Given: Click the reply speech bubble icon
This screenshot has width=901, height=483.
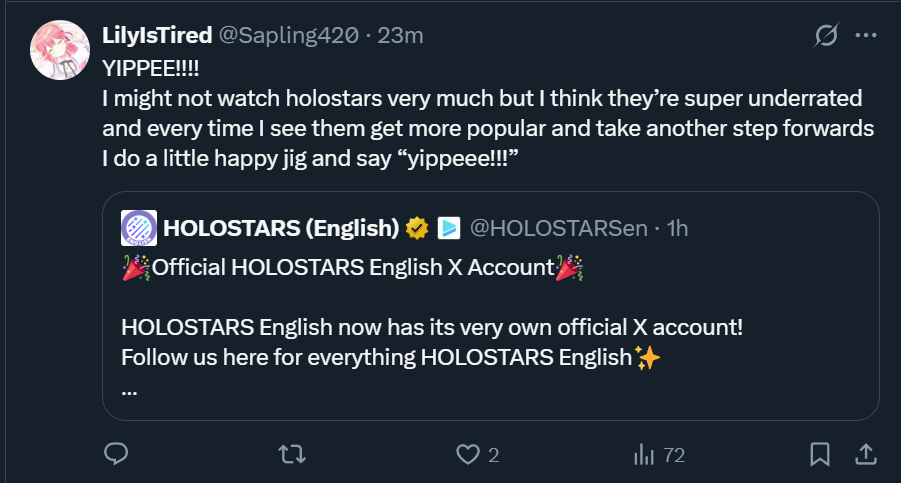Looking at the screenshot, I should (116, 455).
